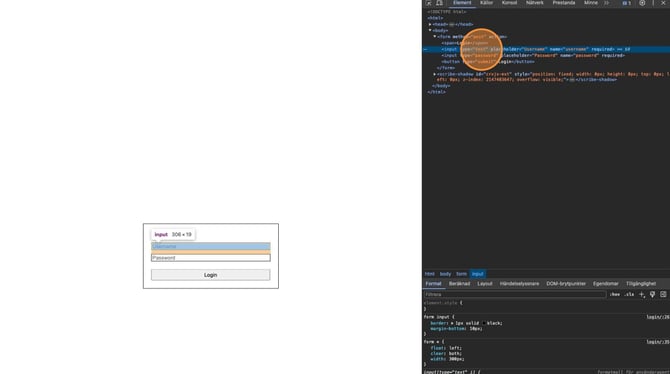
Task: Select the password input DOM row
Action: pos(533,55)
